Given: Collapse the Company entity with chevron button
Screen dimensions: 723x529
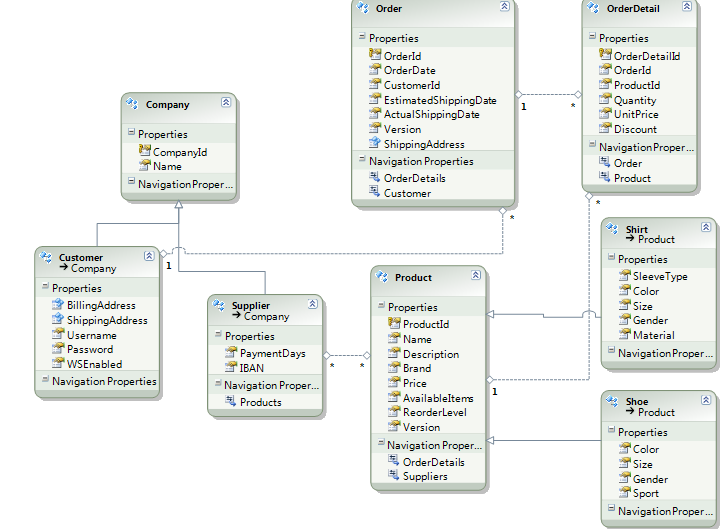Looking at the screenshot, I should 226,103.
